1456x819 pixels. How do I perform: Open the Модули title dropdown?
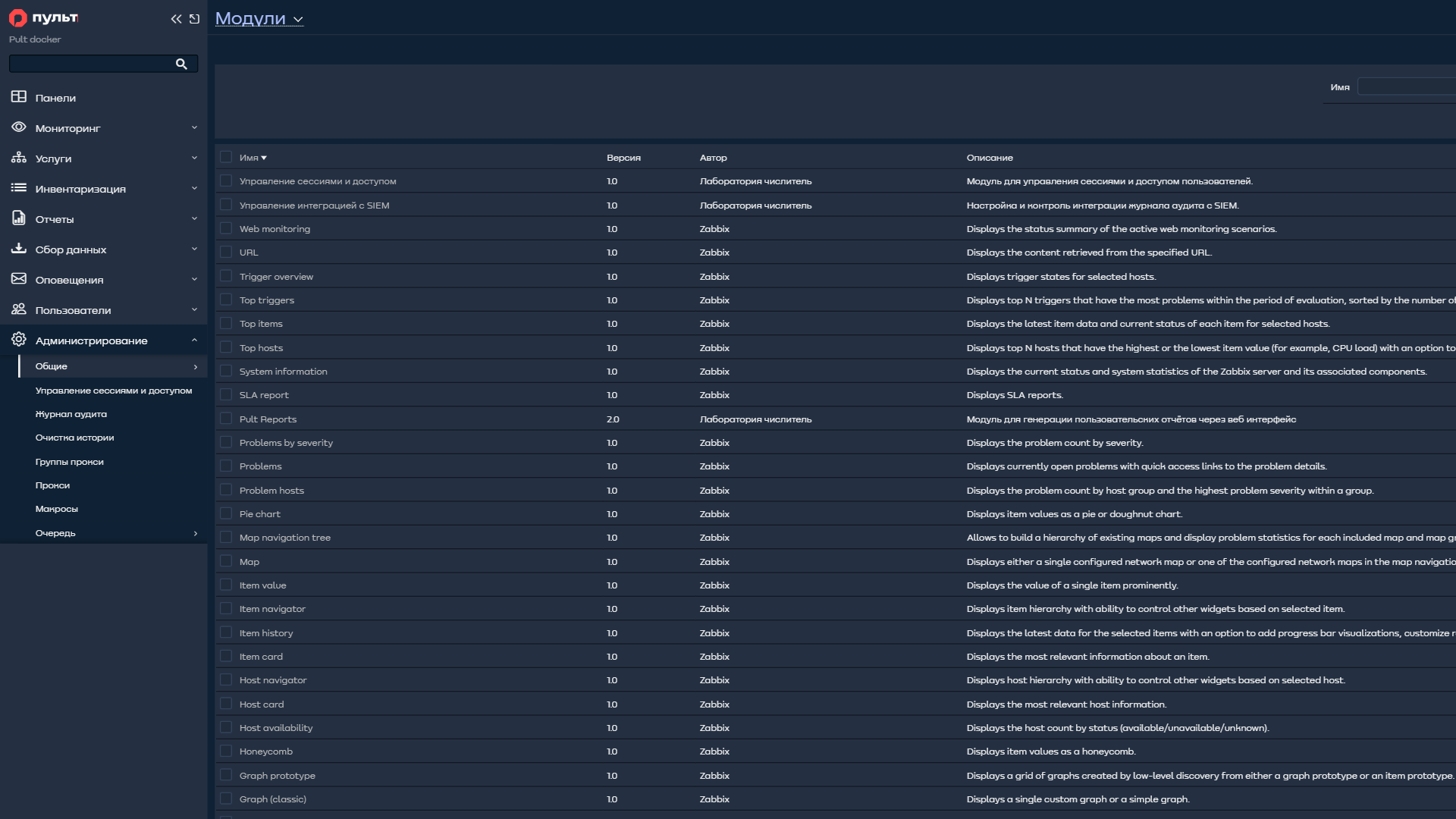(x=259, y=18)
